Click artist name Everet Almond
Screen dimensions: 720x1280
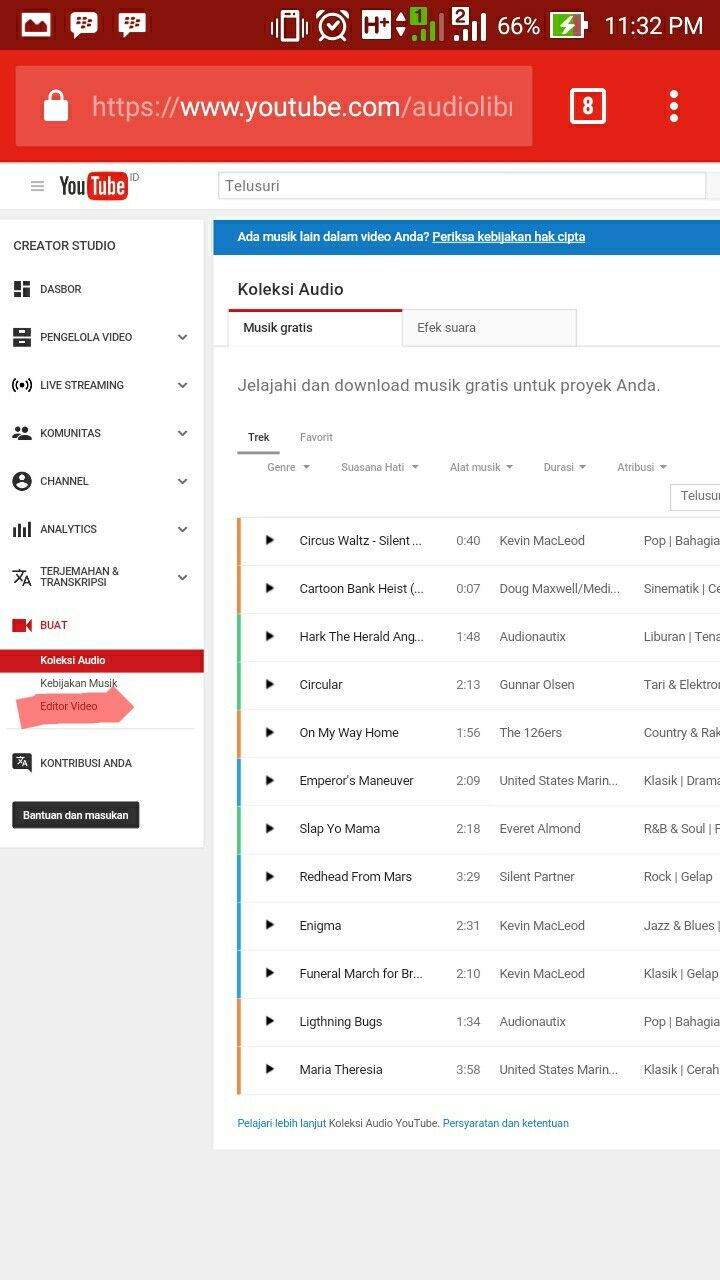tap(539, 828)
